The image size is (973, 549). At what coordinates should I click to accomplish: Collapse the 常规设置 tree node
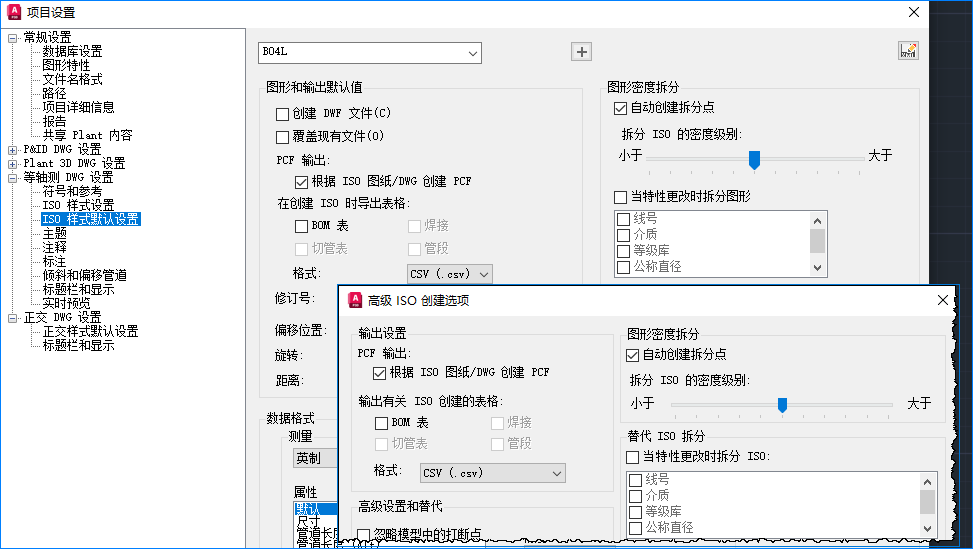coord(12,38)
